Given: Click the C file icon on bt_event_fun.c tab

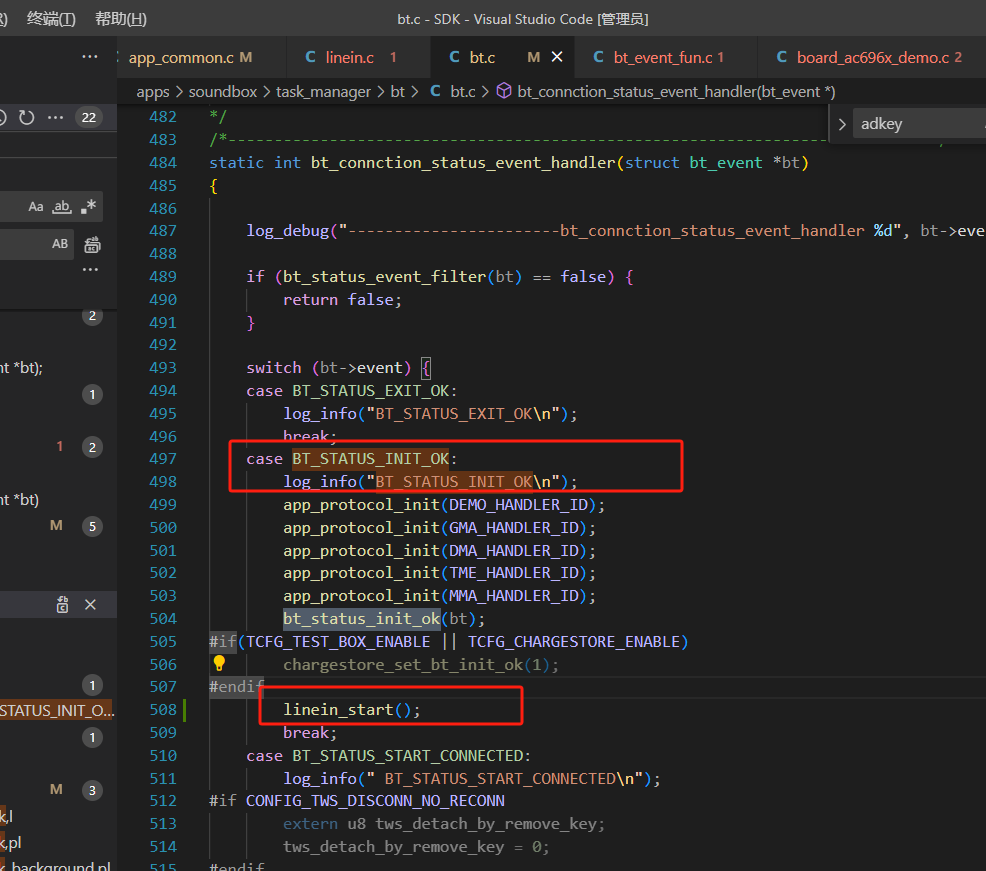Looking at the screenshot, I should click(599, 57).
